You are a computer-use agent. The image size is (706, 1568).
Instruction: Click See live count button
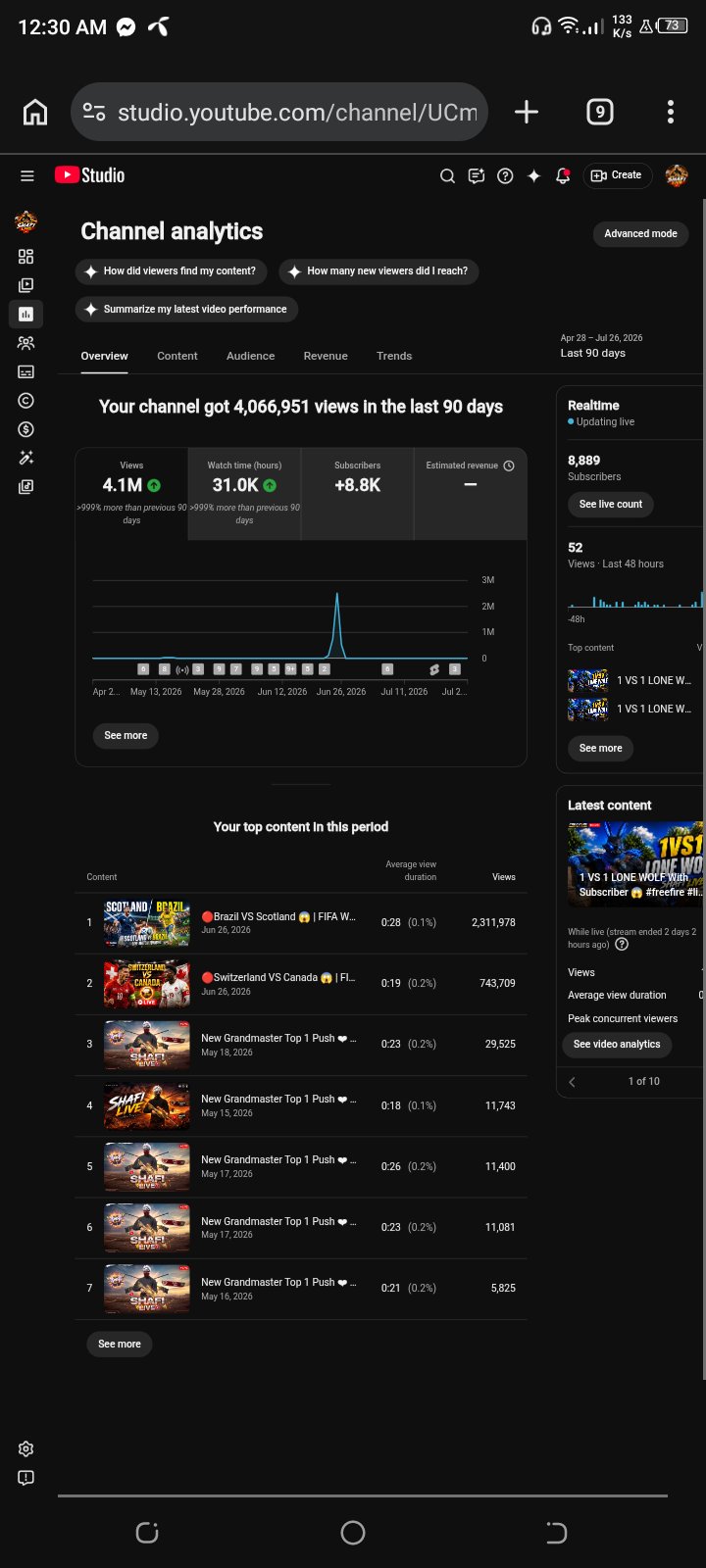click(611, 505)
